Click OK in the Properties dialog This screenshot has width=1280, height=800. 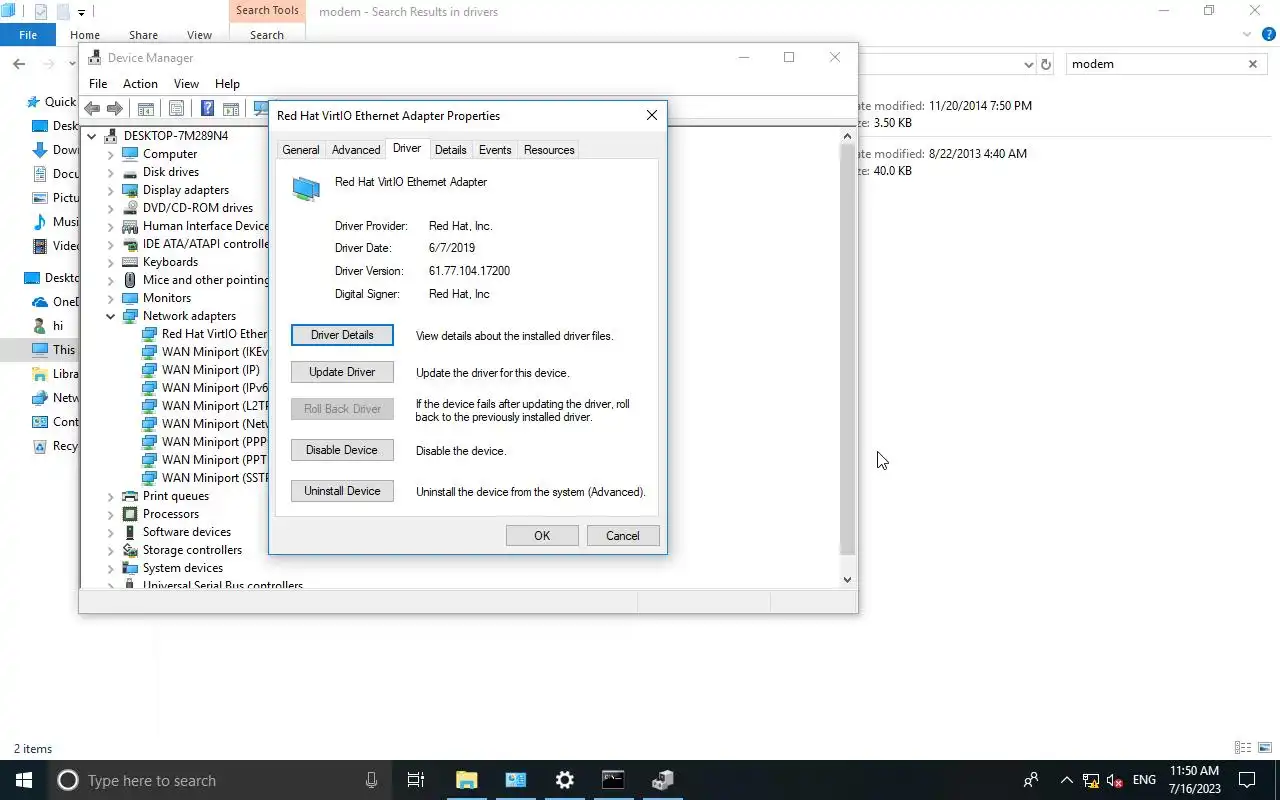pos(542,536)
